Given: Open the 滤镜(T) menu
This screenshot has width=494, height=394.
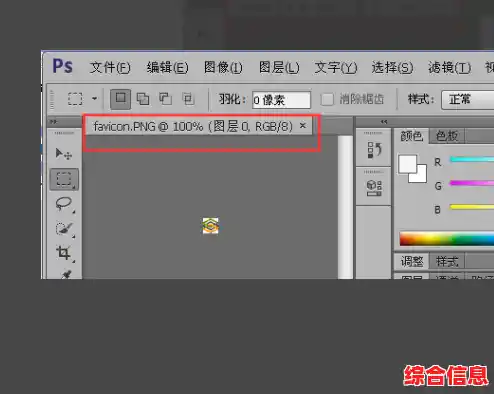Looking at the screenshot, I should coord(449,68).
